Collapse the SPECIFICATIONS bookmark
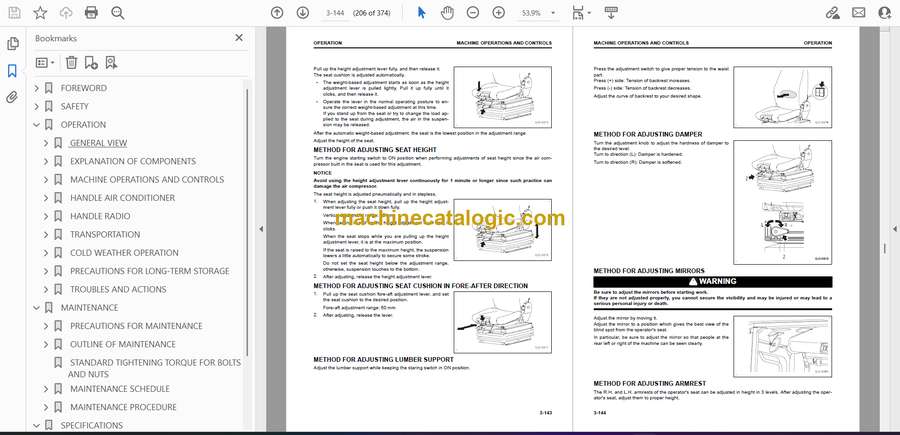Viewport: 900px width, 435px height. pyautogui.click(x=37, y=425)
